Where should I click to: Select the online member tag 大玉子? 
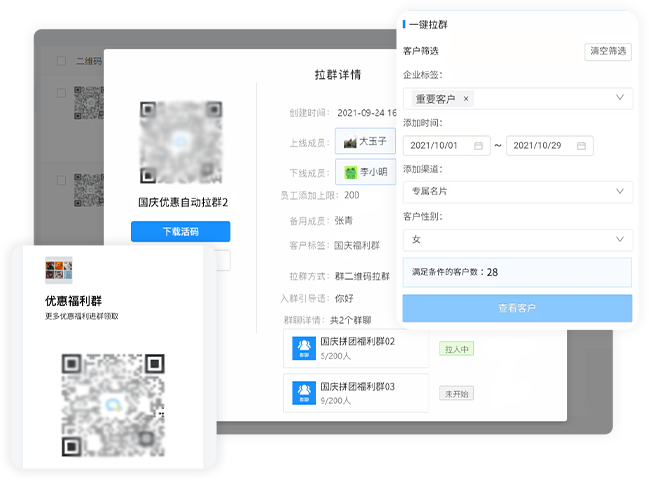(x=365, y=142)
